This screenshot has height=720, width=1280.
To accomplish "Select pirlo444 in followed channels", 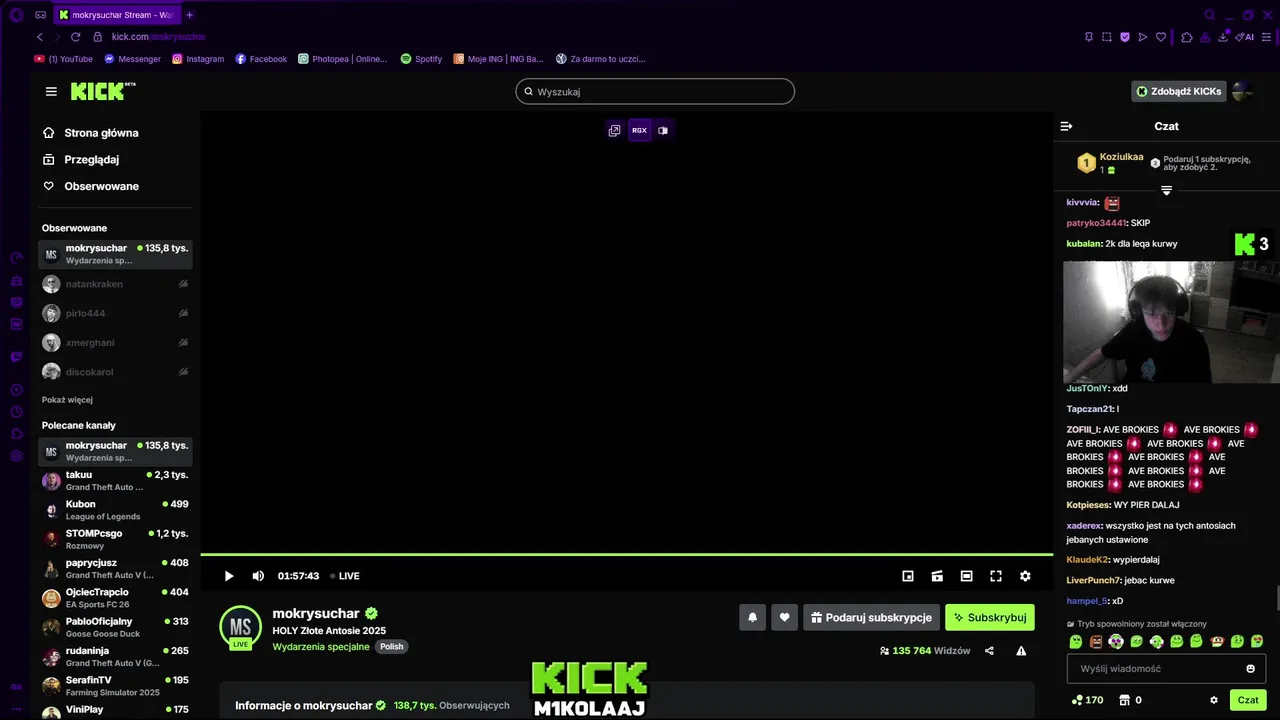I will click(x=115, y=313).
